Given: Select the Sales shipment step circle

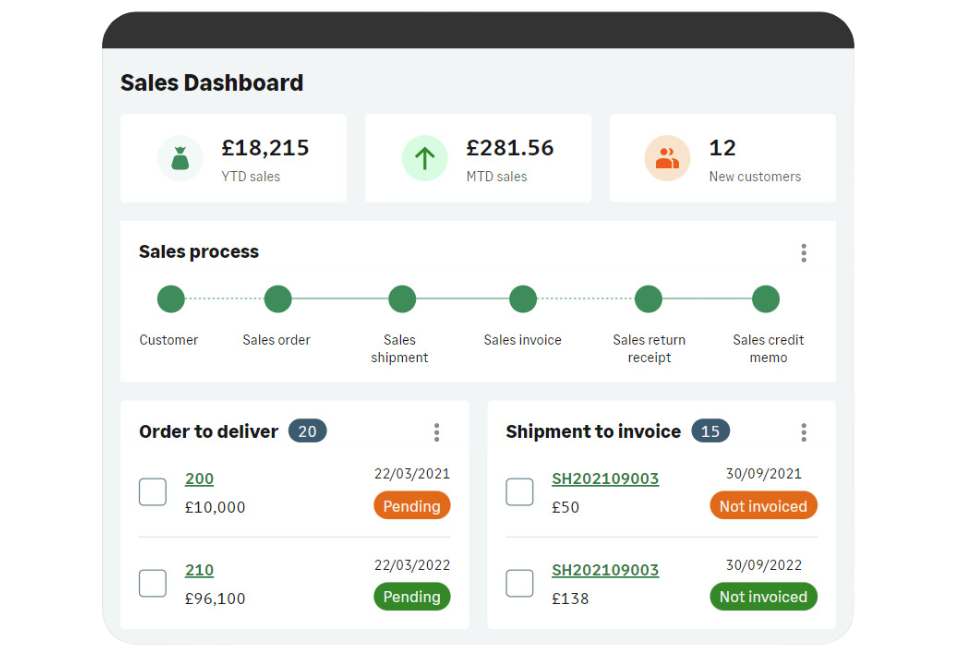Looking at the screenshot, I should pos(402,299).
